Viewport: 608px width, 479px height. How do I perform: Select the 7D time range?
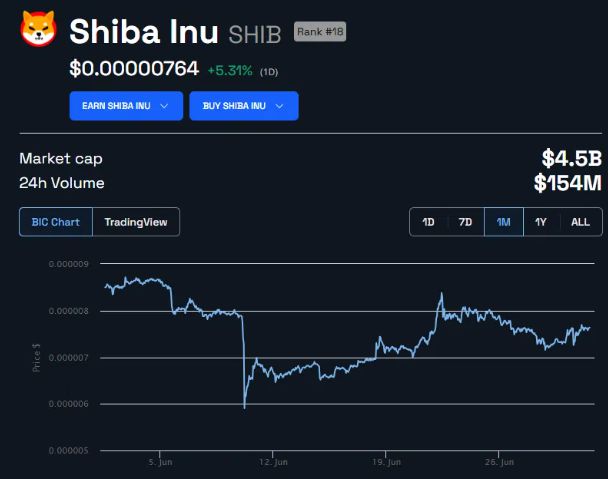tap(465, 222)
